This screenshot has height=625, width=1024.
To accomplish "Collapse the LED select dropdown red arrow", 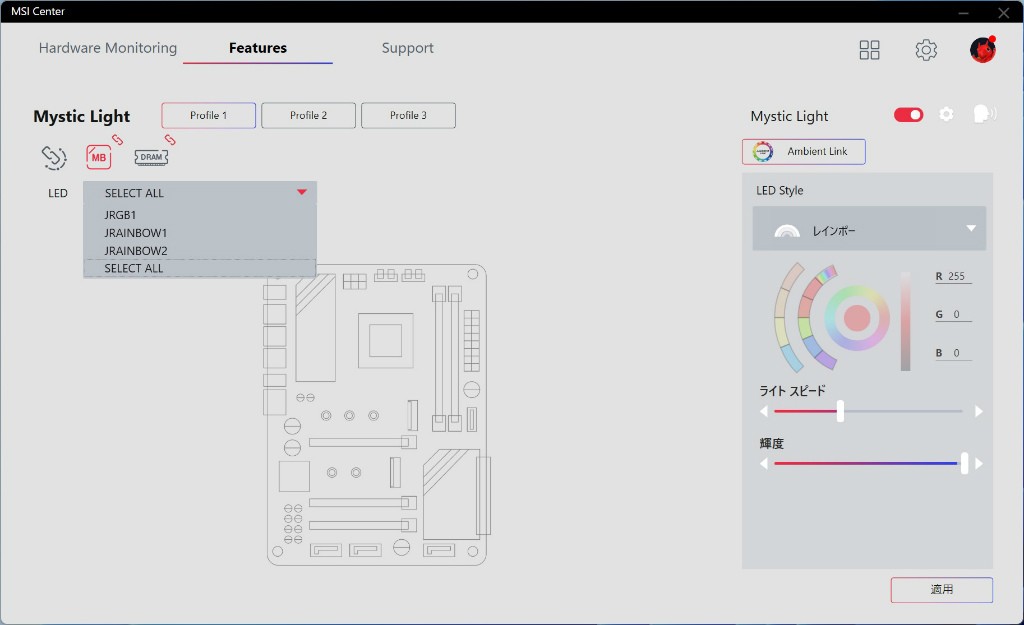I will (302, 192).
